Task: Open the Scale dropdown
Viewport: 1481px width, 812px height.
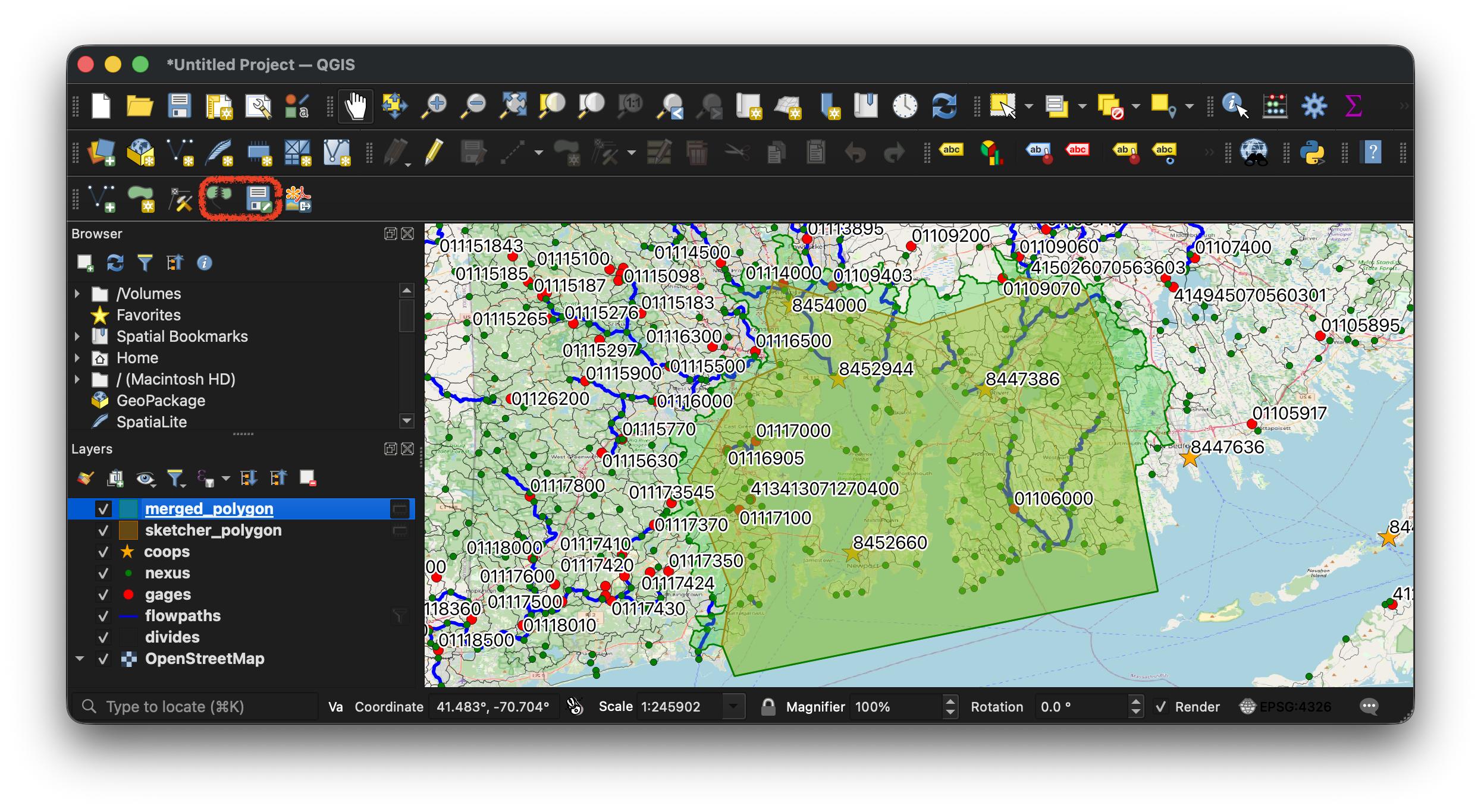Action: point(733,706)
